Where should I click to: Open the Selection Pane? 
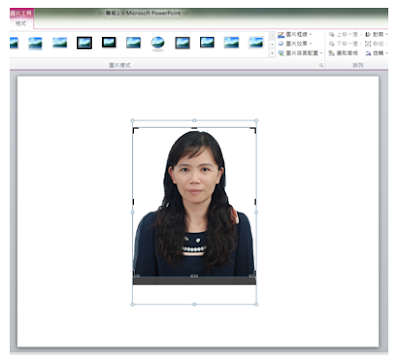pos(343,53)
